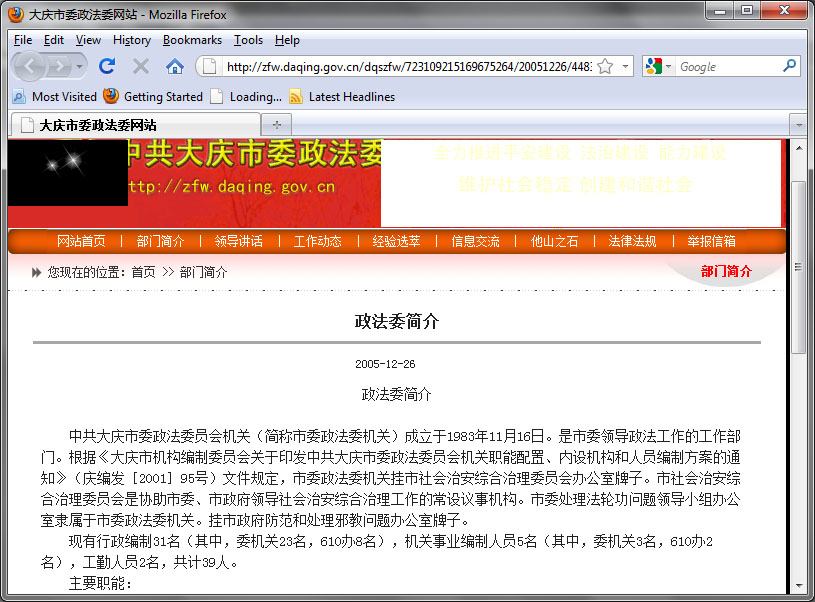Image resolution: width=815 pixels, height=602 pixels.
Task: Bookmark this page with the star icon
Action: pyautogui.click(x=605, y=66)
